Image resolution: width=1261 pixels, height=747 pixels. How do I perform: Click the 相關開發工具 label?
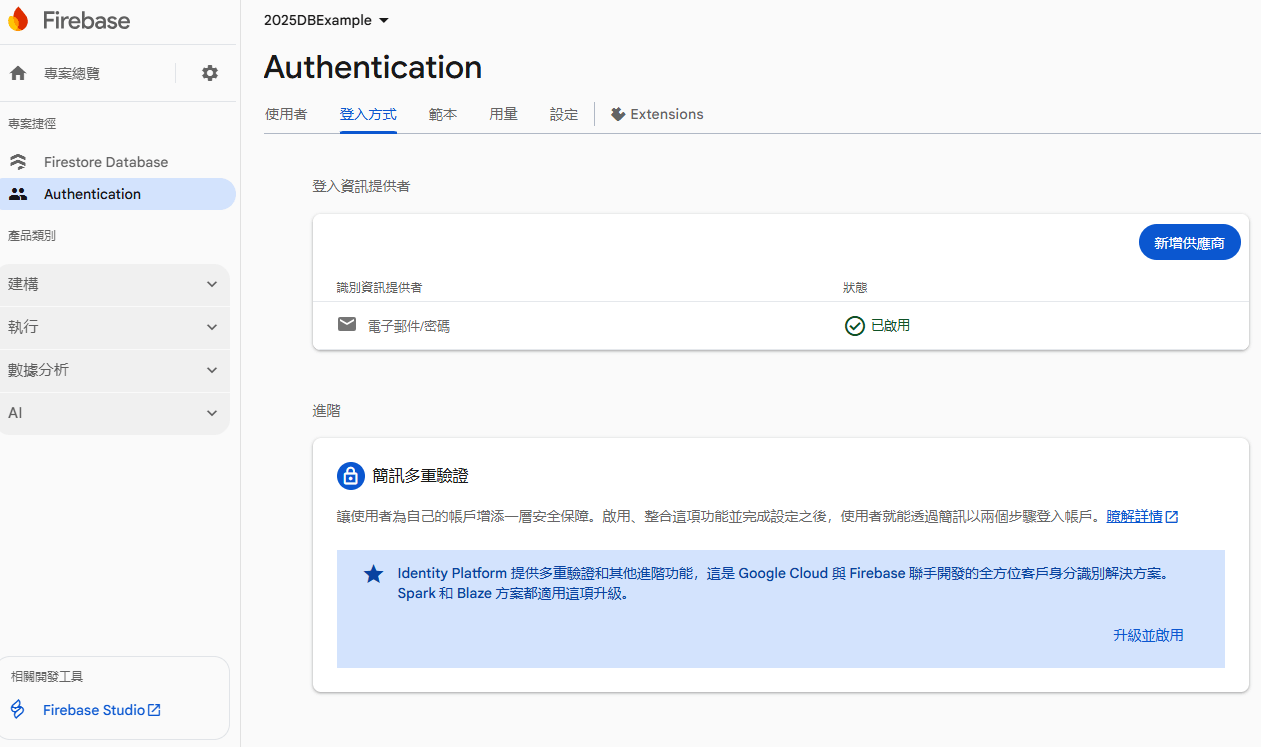coord(47,676)
